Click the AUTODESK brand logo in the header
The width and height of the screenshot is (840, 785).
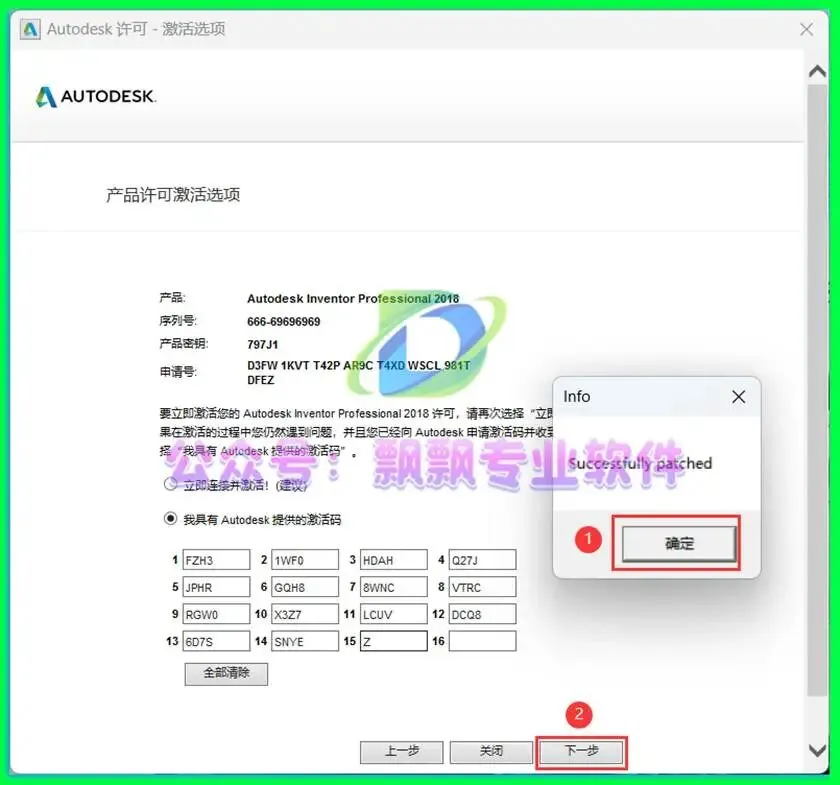pyautogui.click(x=96, y=96)
